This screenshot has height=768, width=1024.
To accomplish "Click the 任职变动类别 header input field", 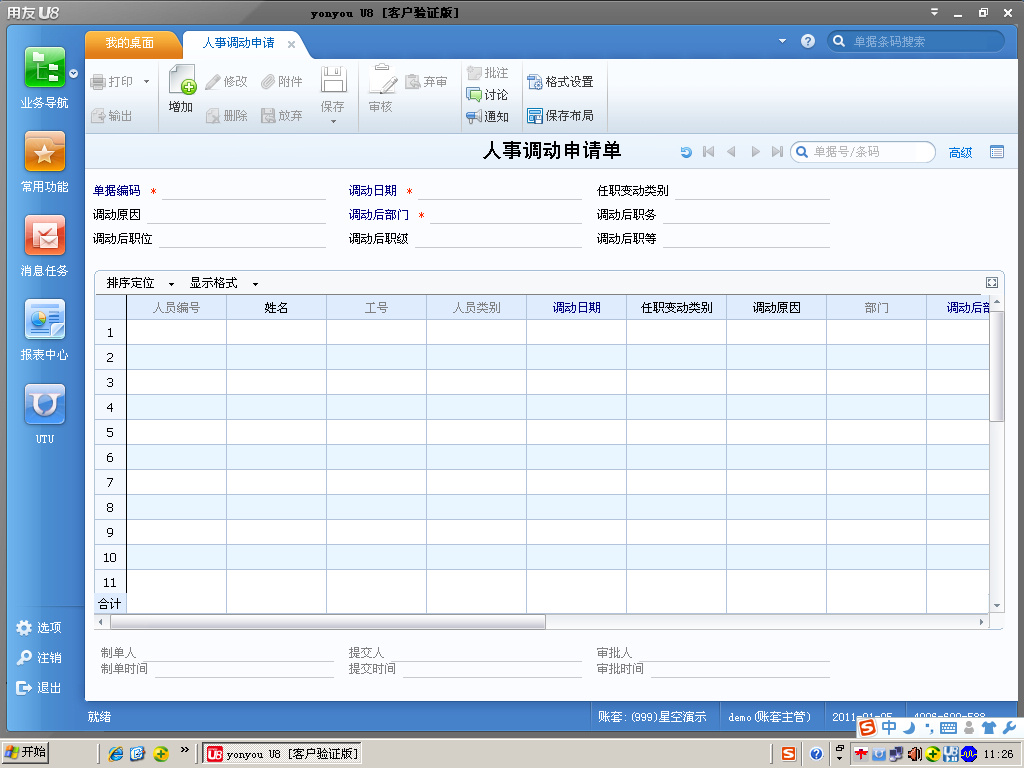I will click(752, 191).
